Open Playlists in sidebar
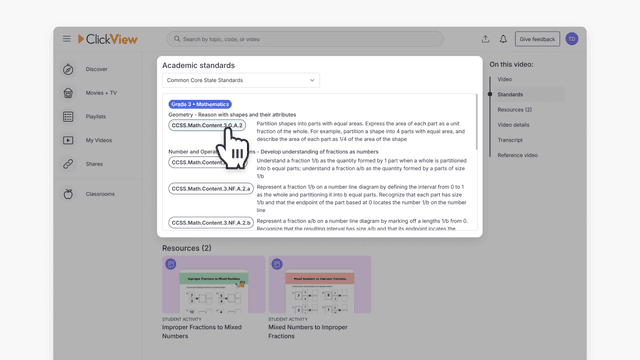640x360 pixels. [x=96, y=117]
